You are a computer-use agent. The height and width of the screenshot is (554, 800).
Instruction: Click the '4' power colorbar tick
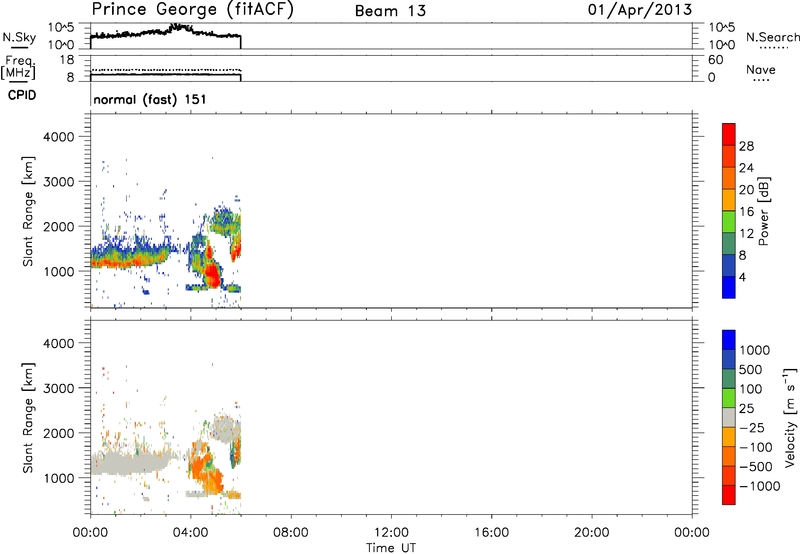click(742, 277)
